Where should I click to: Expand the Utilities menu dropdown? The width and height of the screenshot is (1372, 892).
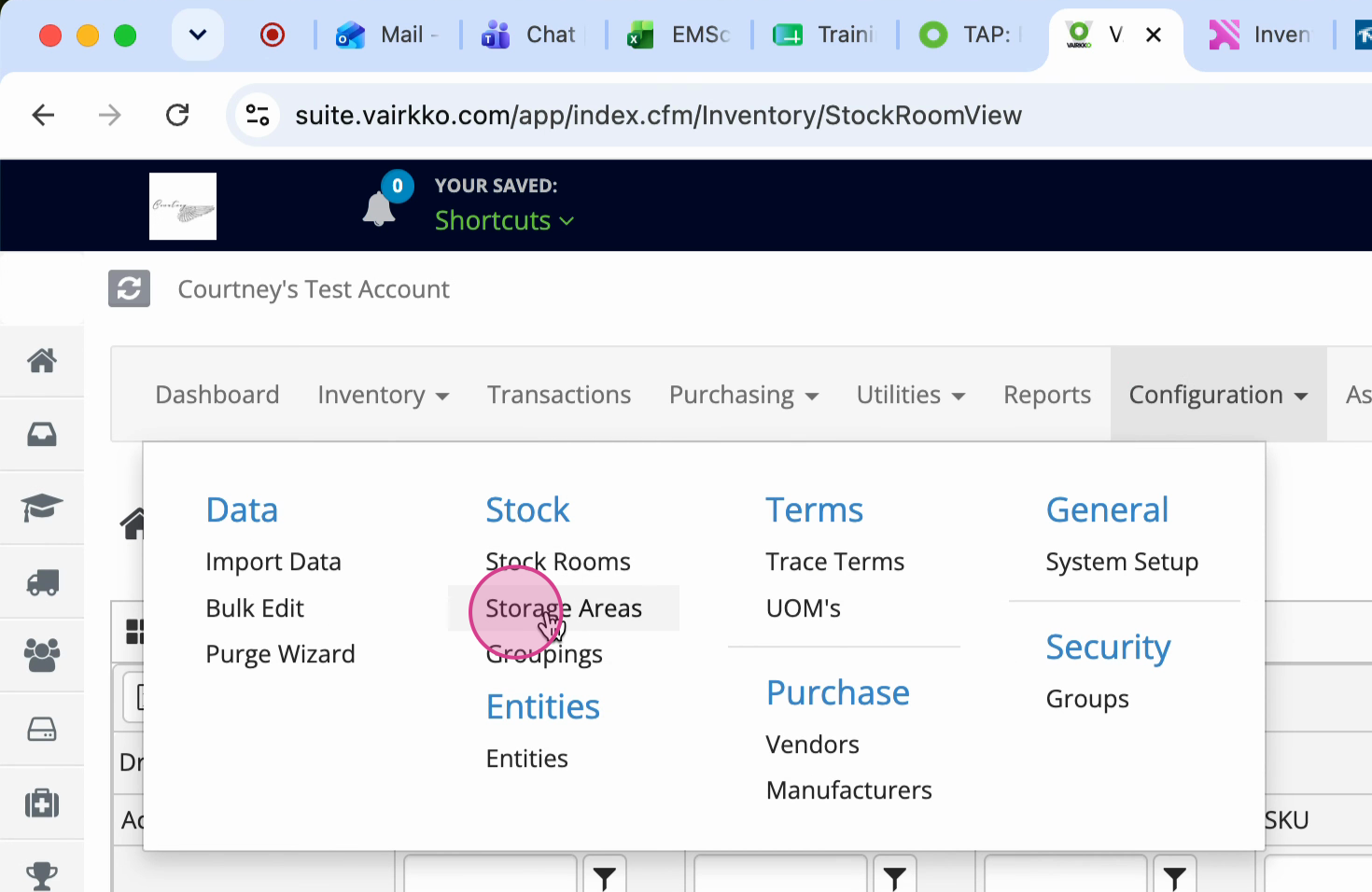[911, 395]
